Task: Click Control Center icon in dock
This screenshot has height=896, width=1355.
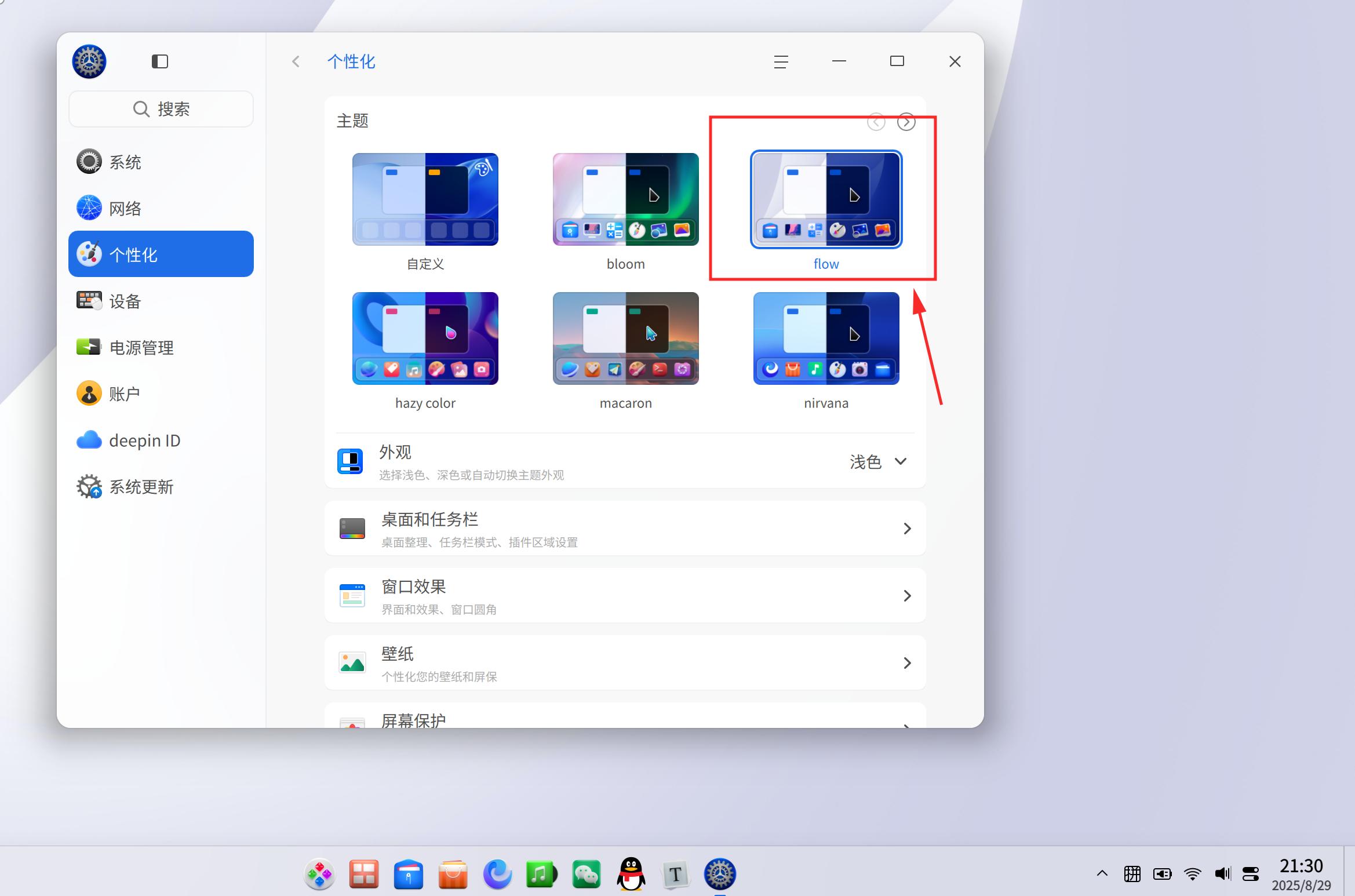Action: pyautogui.click(x=720, y=874)
